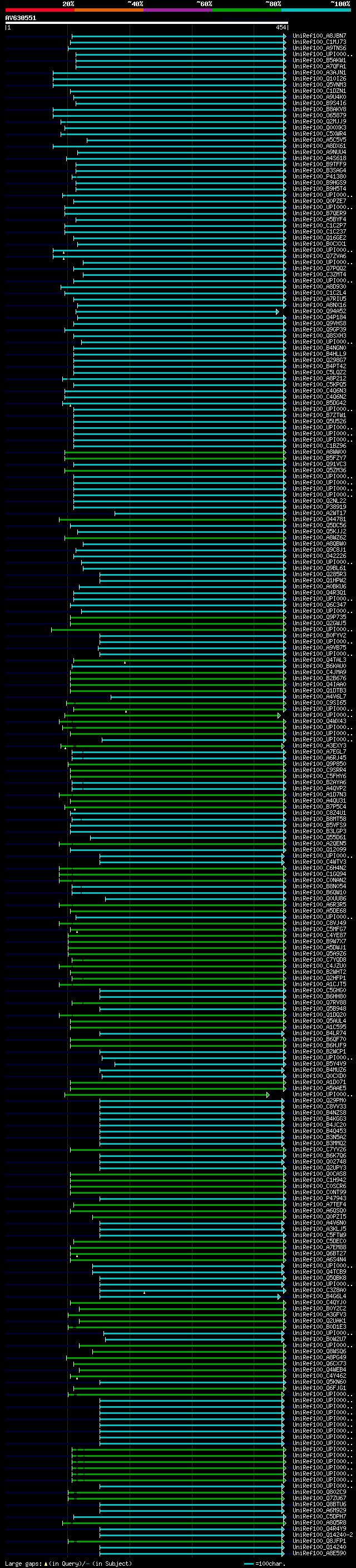The height and width of the screenshot is (1568, 356).
Task: Select hit label UniRef100_C5XWR4
Action: click(x=319, y=134)
